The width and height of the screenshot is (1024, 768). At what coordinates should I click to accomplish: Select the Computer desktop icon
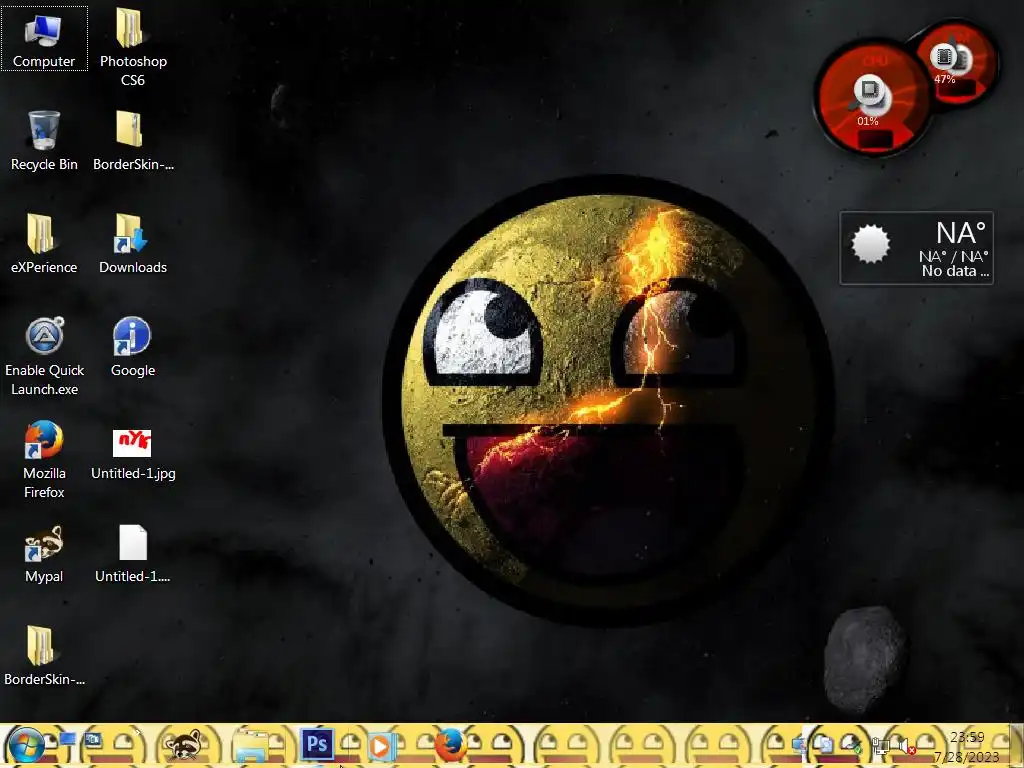click(44, 40)
